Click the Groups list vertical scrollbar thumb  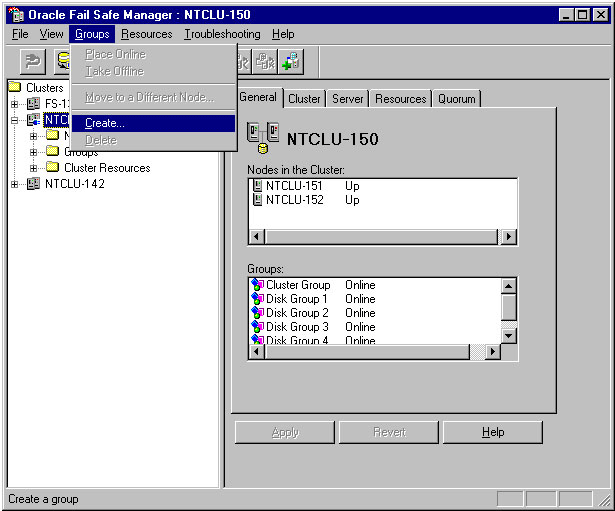click(x=509, y=307)
